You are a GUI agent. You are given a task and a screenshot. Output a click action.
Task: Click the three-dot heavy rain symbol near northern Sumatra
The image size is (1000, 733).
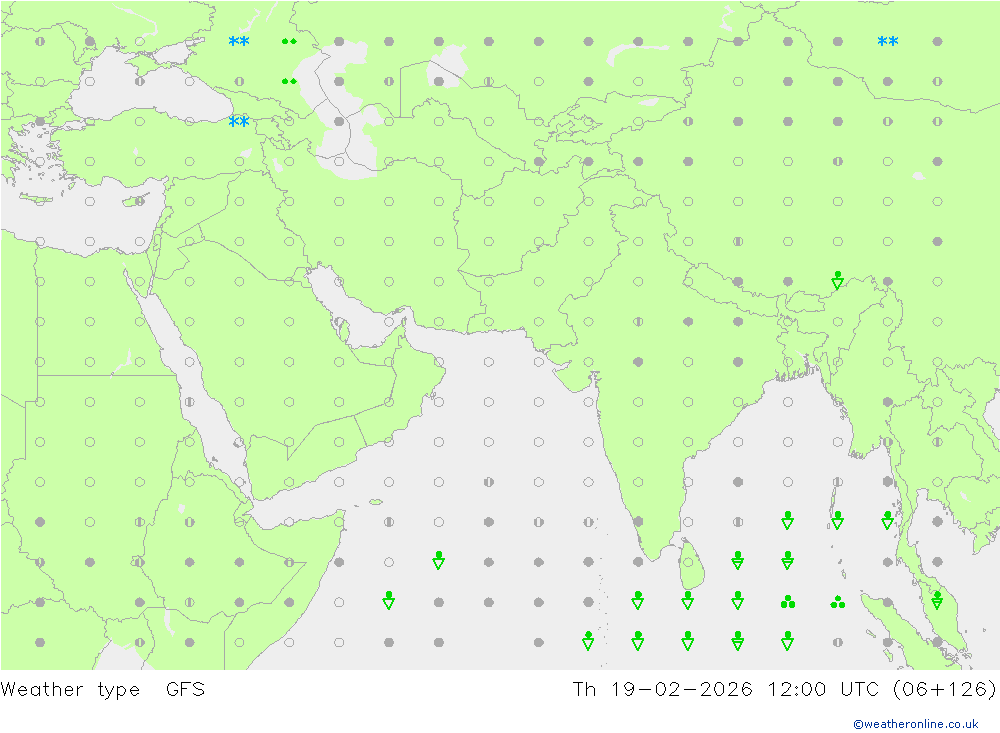(x=837, y=602)
